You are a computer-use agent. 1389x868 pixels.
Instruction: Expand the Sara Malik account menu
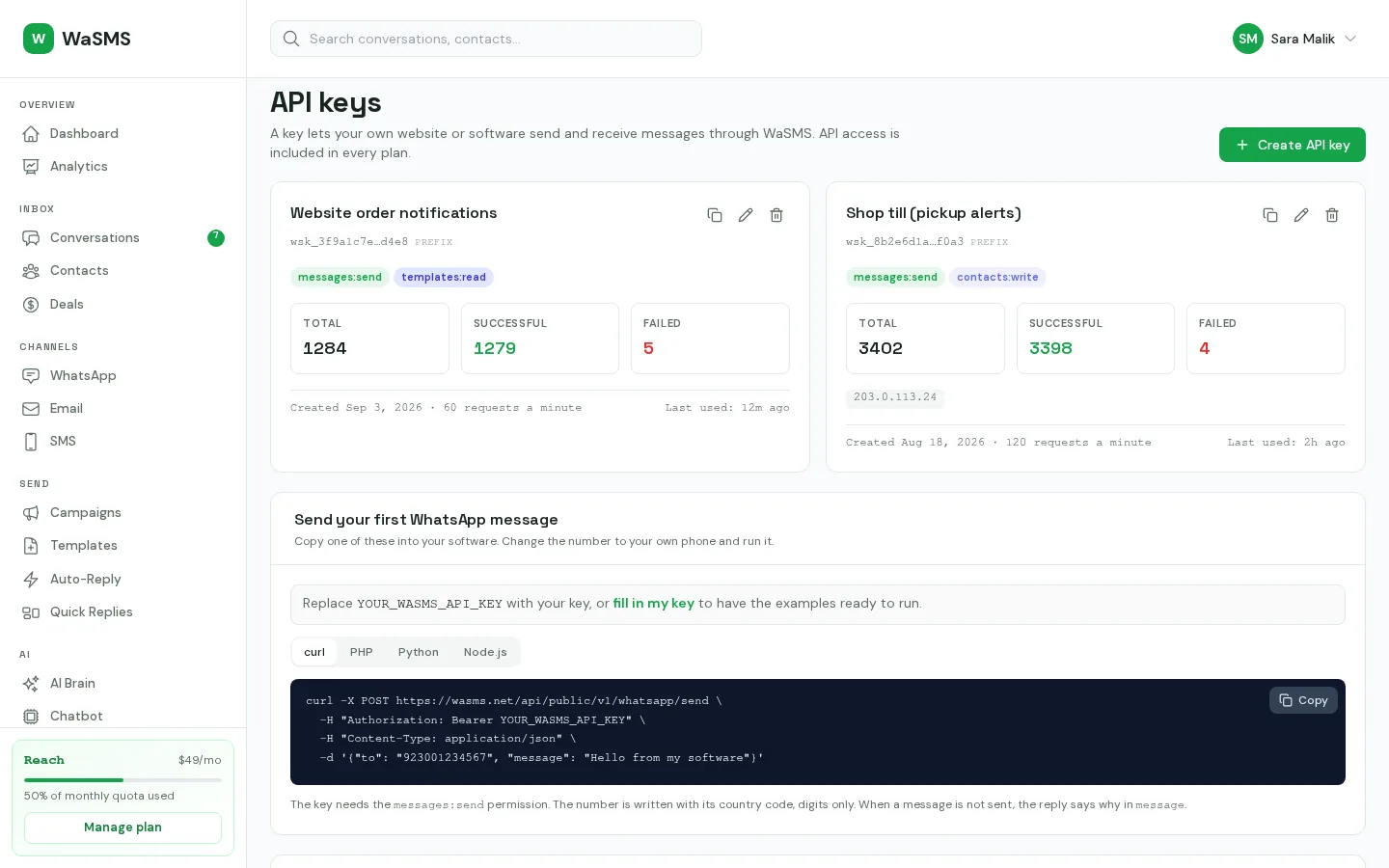click(1295, 39)
